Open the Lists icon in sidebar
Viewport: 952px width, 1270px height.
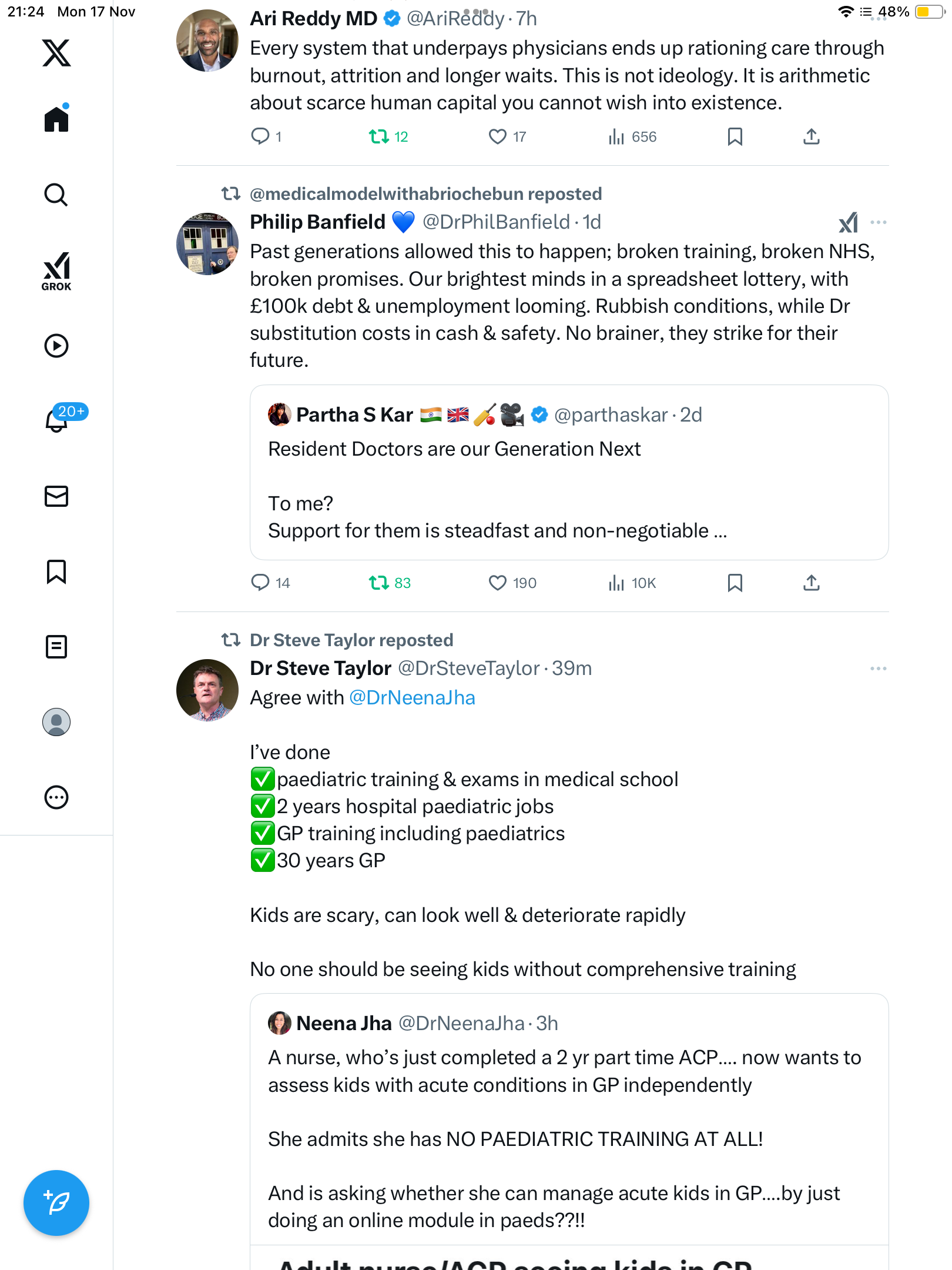56,647
